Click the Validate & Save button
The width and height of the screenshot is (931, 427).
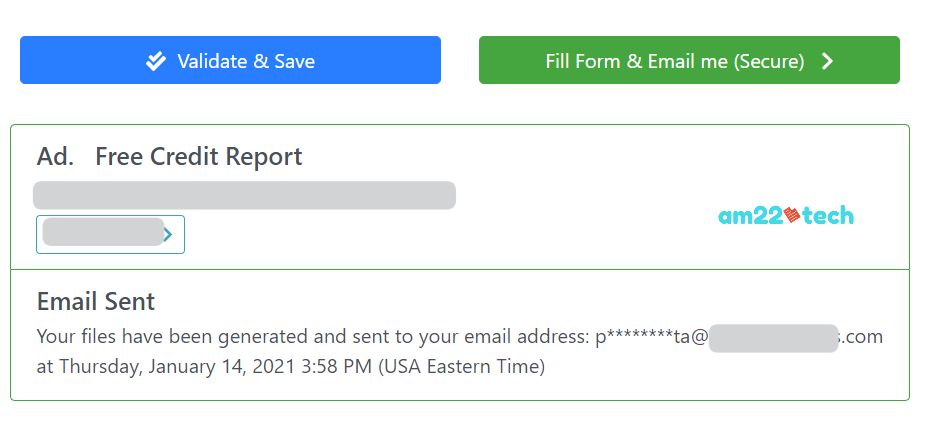230,60
